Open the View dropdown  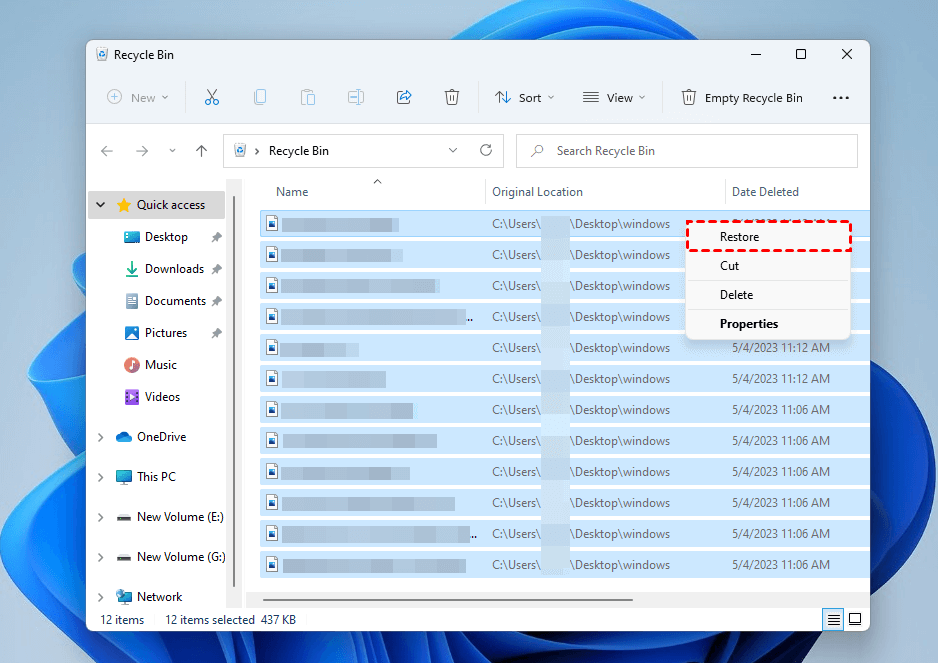coord(613,98)
